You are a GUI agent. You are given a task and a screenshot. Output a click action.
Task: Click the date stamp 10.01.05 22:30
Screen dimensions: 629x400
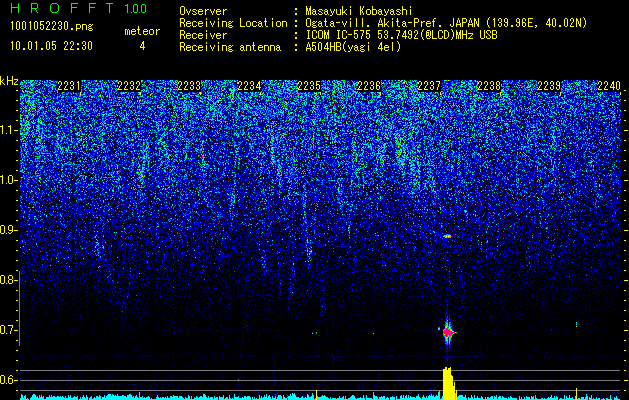51,46
